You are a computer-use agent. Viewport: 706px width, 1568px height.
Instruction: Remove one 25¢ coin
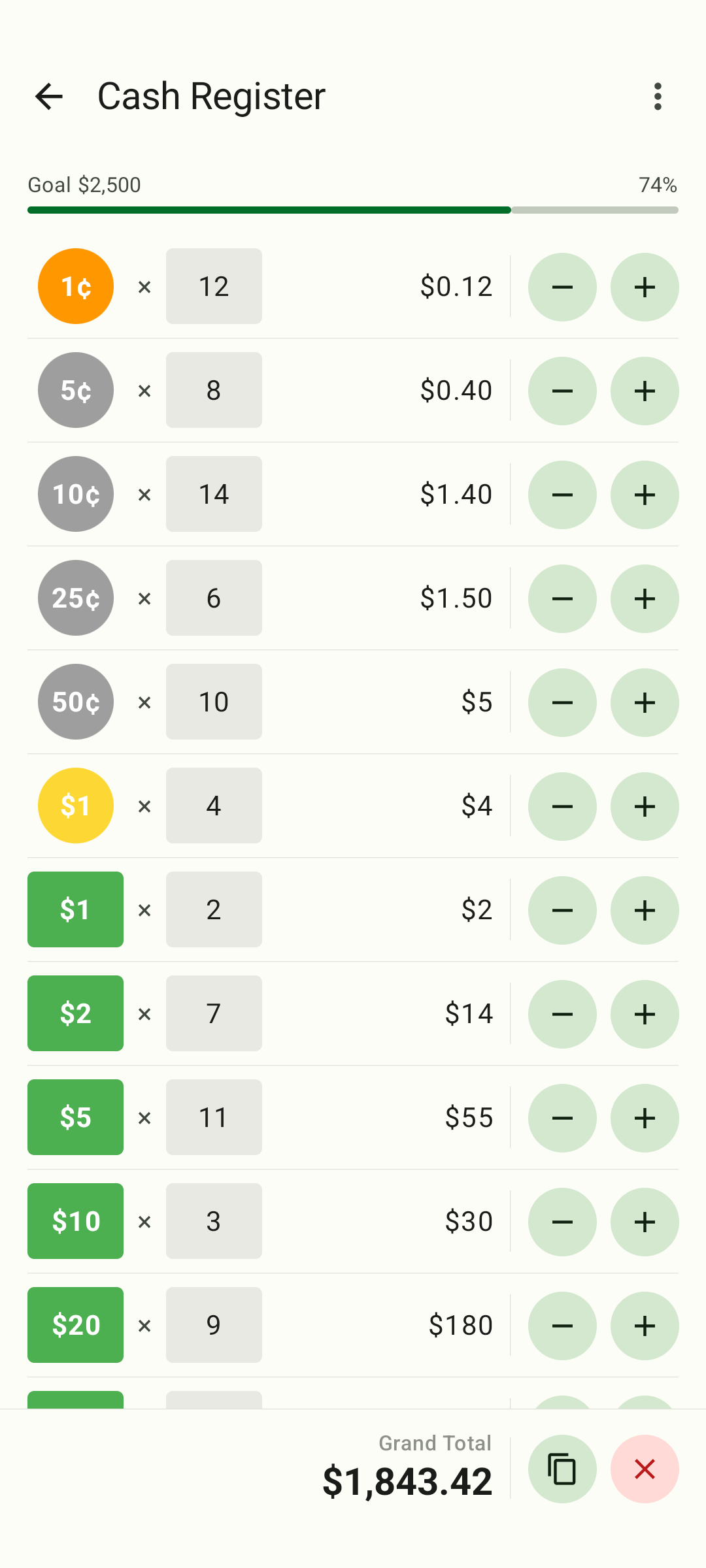pos(562,598)
